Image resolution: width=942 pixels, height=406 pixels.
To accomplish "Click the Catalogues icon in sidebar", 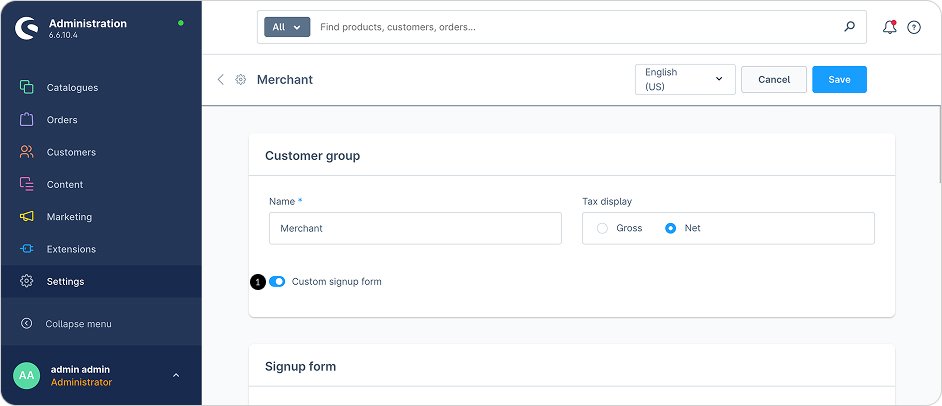I will (x=27, y=87).
